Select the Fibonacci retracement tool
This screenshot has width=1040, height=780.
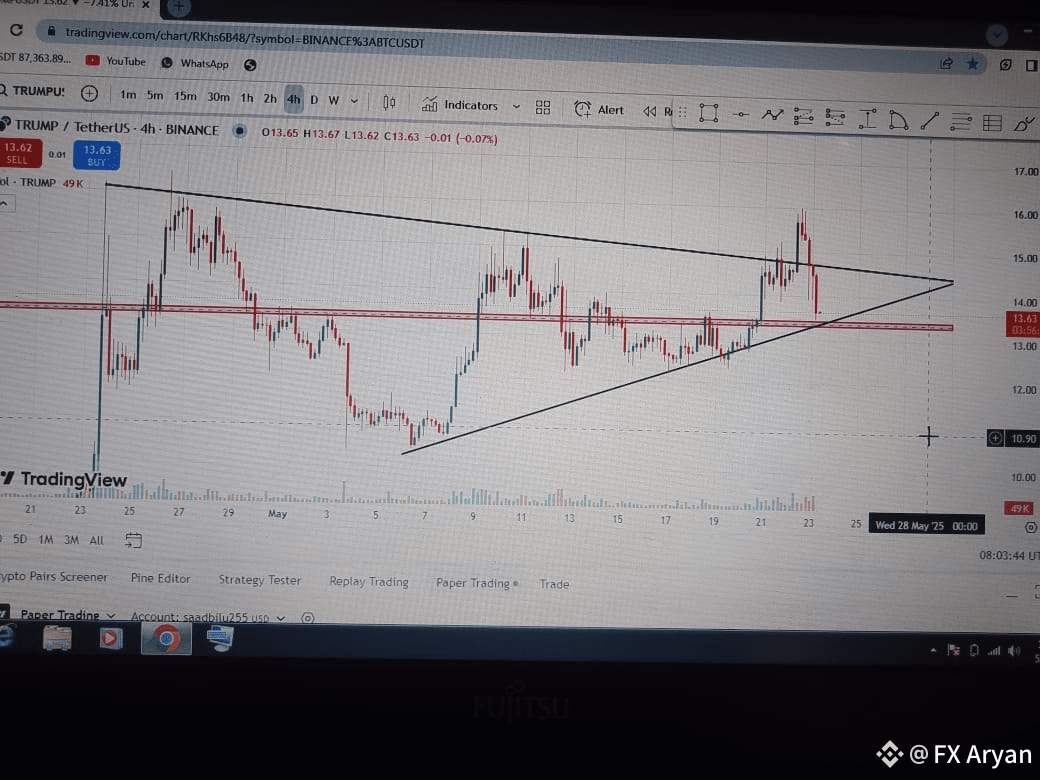coord(803,117)
